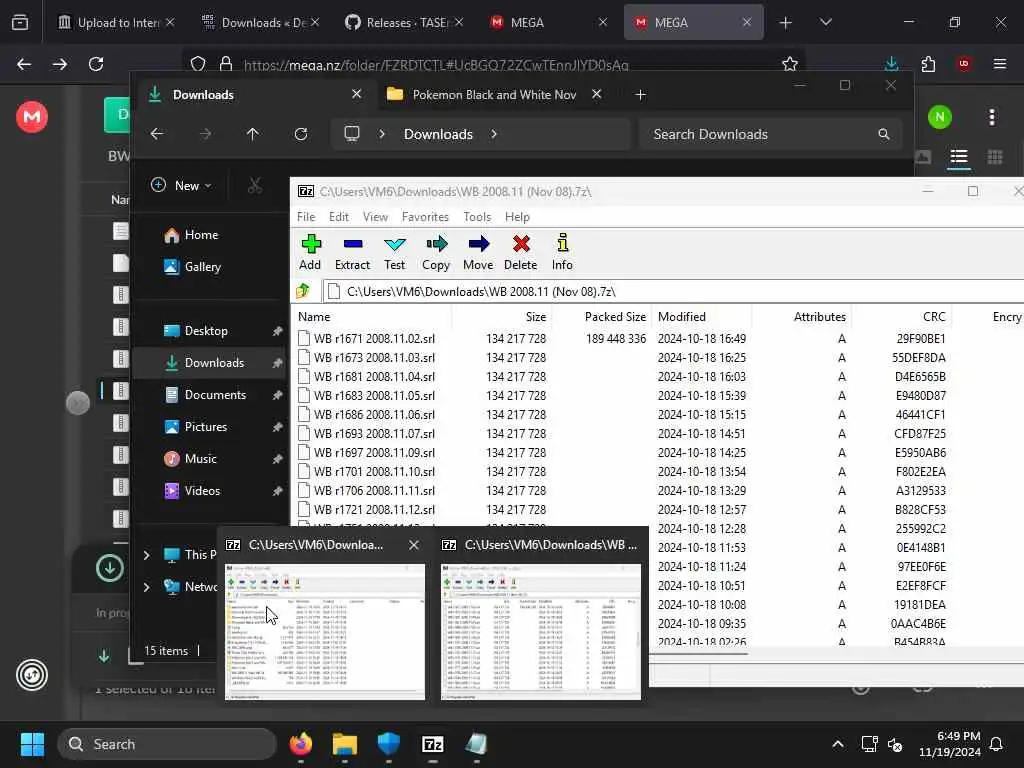Open Videos in Explorer sidebar
1024x768 pixels.
(x=202, y=490)
